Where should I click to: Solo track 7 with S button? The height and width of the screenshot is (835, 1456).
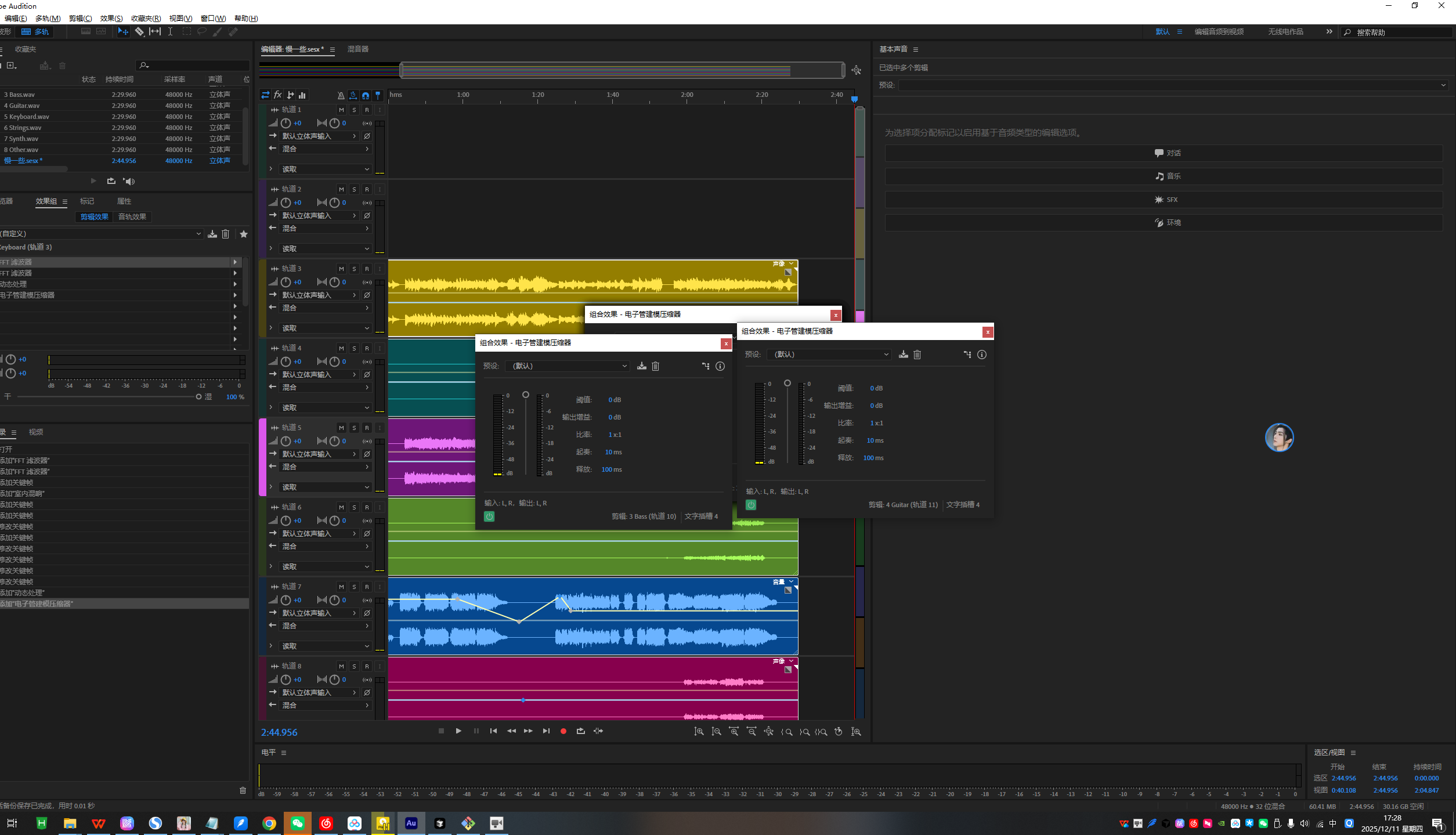[x=354, y=587]
